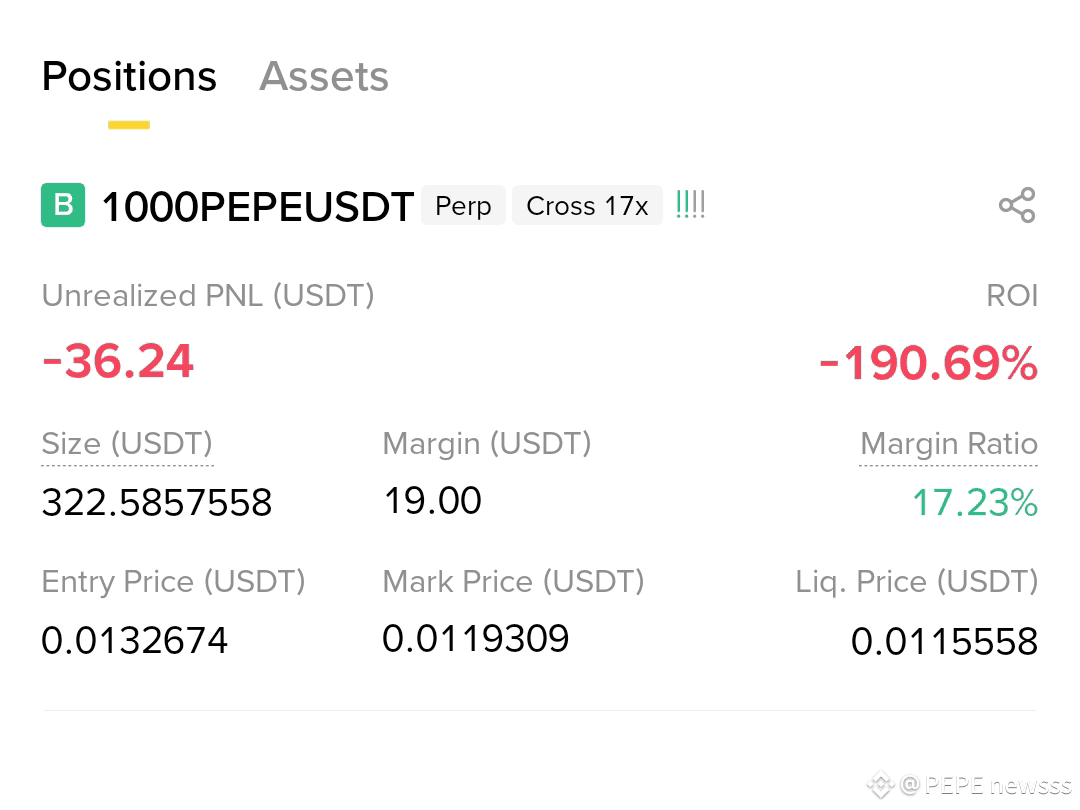The image size is (1080, 810).
Task: Switch to the Assets tab
Action: tap(324, 76)
